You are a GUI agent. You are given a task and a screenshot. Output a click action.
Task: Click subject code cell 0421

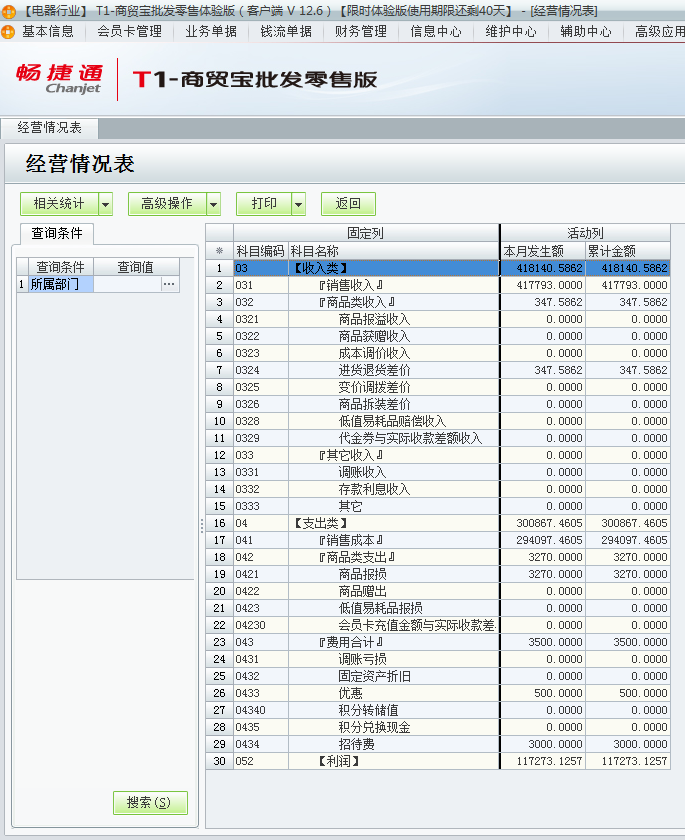click(261, 574)
